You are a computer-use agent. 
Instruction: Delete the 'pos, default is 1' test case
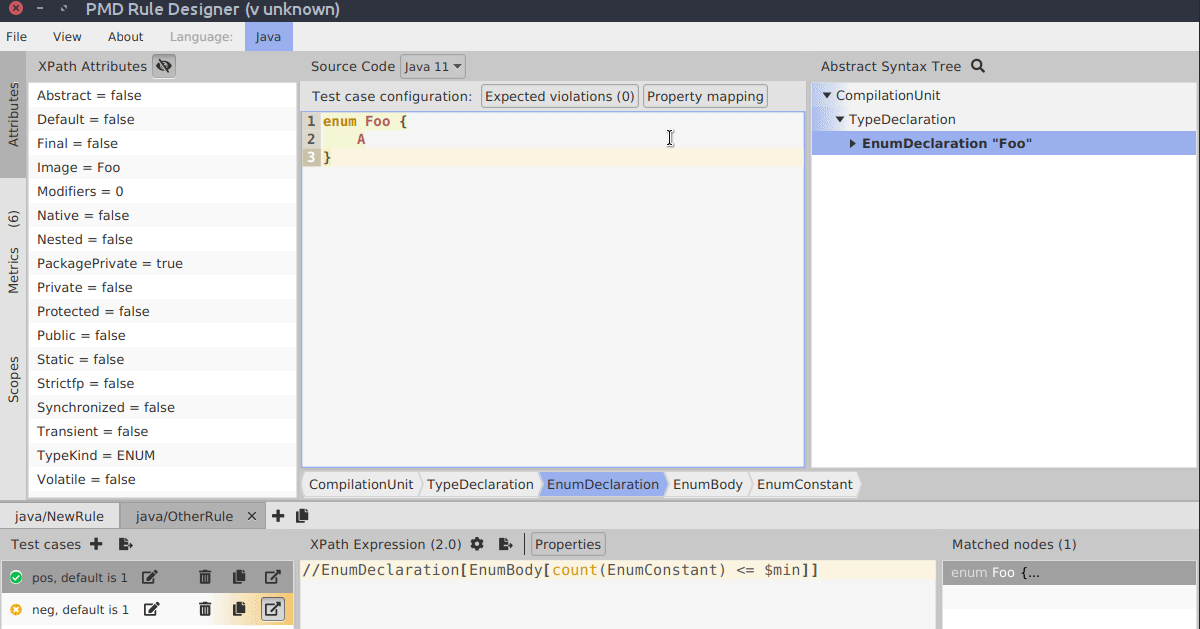click(205, 577)
